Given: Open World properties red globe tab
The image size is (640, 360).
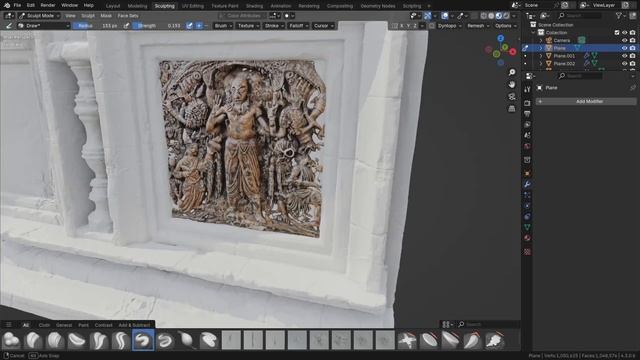Looking at the screenshot, I should click(x=527, y=146).
